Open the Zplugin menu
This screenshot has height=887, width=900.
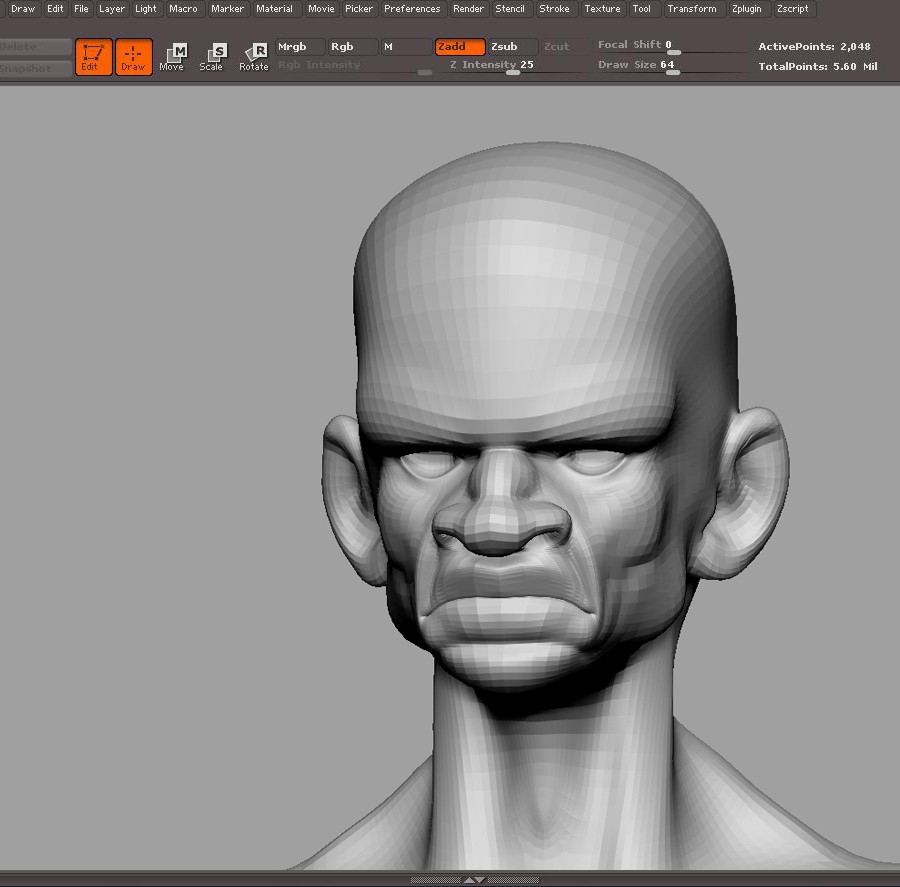(746, 9)
